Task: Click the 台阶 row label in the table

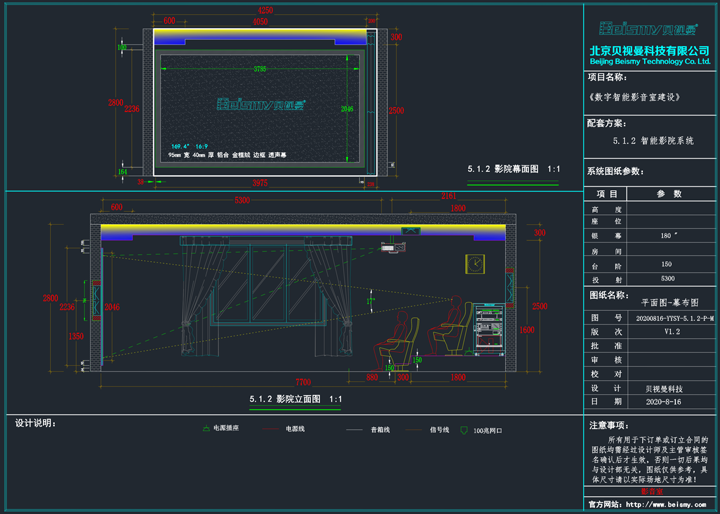Action: click(606, 265)
